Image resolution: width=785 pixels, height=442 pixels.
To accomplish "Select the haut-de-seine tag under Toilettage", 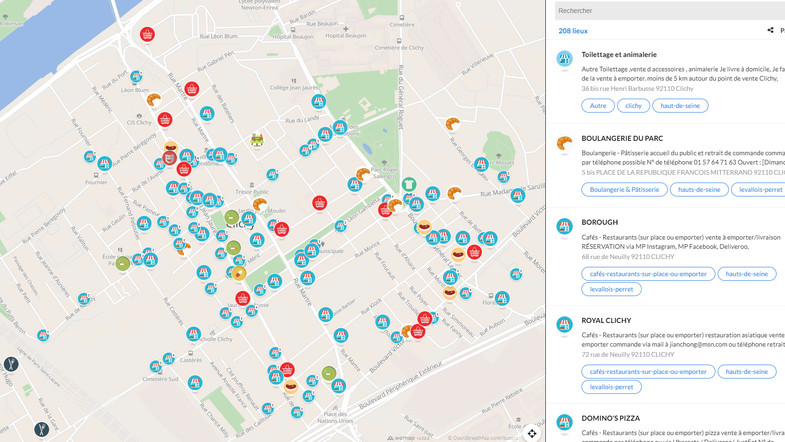I will point(680,106).
